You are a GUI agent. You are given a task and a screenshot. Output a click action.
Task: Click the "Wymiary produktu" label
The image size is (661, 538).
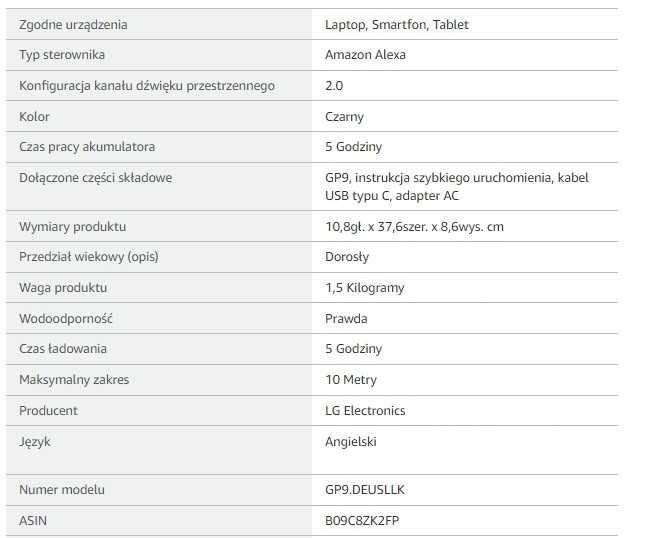(72, 227)
